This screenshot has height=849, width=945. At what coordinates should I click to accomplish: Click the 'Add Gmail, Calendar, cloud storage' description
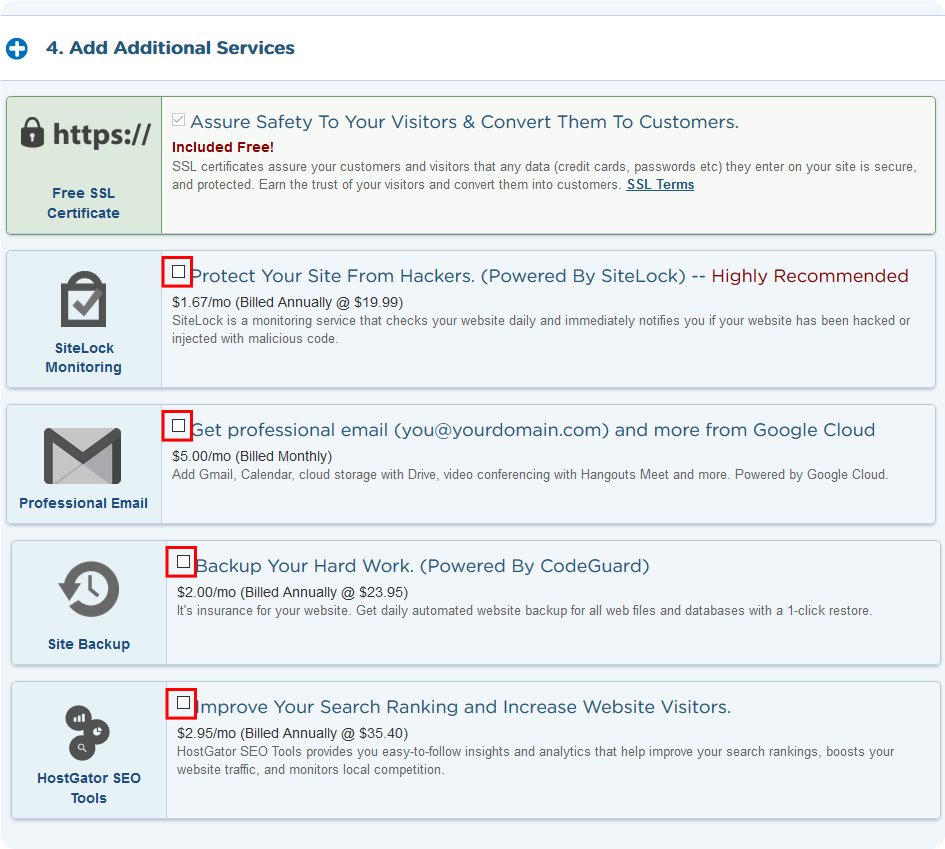(530, 475)
